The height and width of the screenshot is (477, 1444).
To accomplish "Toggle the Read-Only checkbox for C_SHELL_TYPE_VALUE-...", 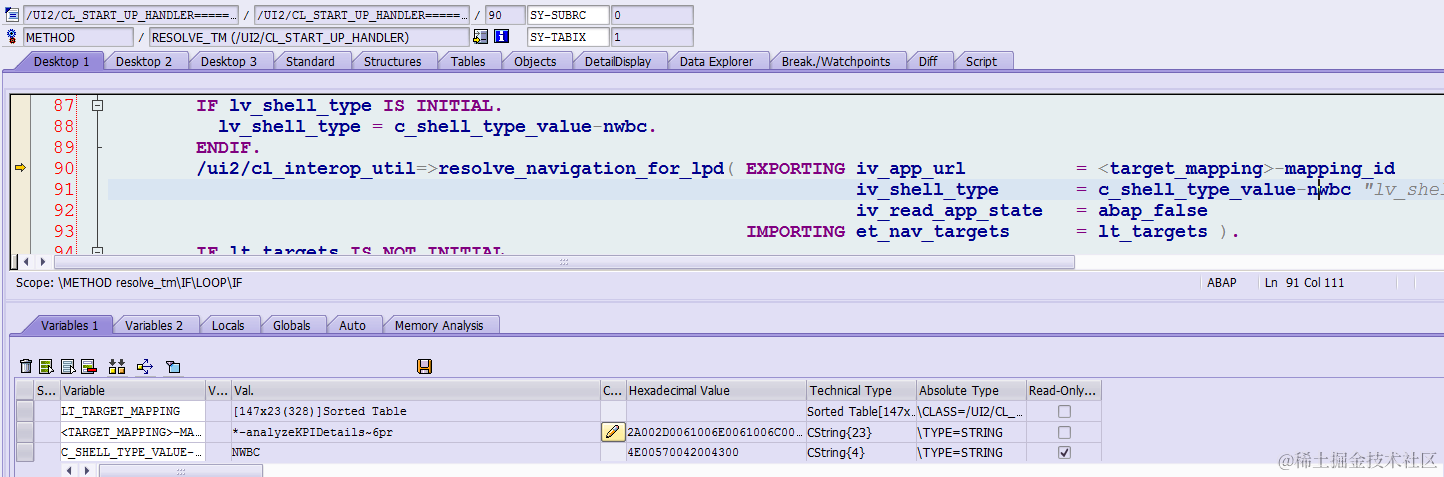I will (1064, 452).
